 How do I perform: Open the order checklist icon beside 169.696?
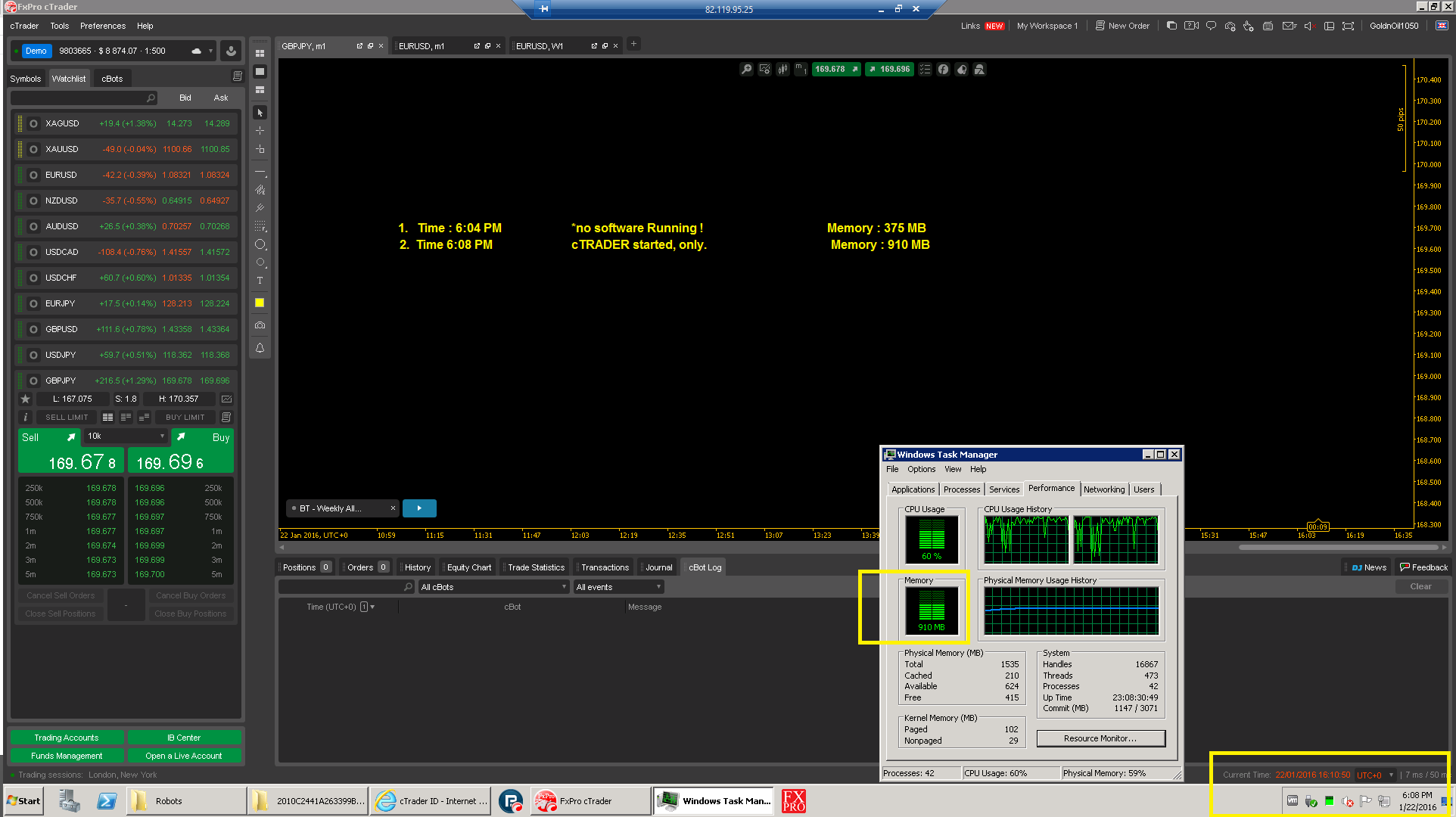coord(925,69)
